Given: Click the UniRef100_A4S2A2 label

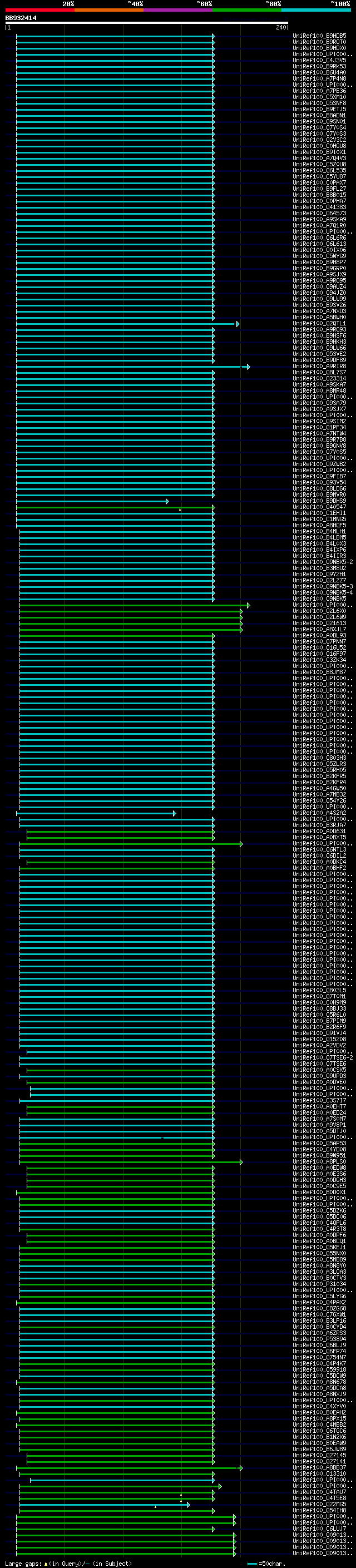Looking at the screenshot, I should 319,813.
